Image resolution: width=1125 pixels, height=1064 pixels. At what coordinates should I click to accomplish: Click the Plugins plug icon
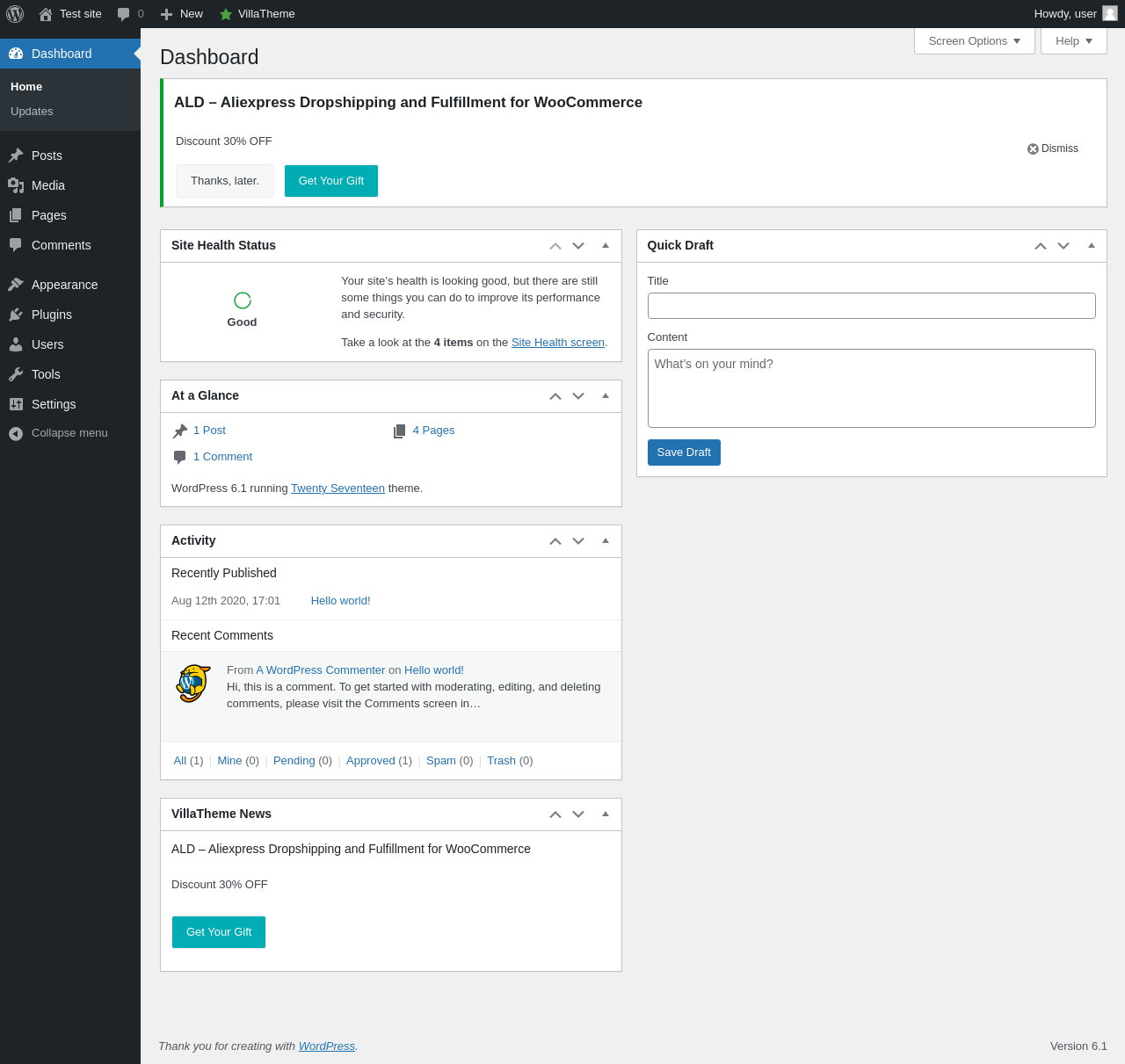click(16, 315)
